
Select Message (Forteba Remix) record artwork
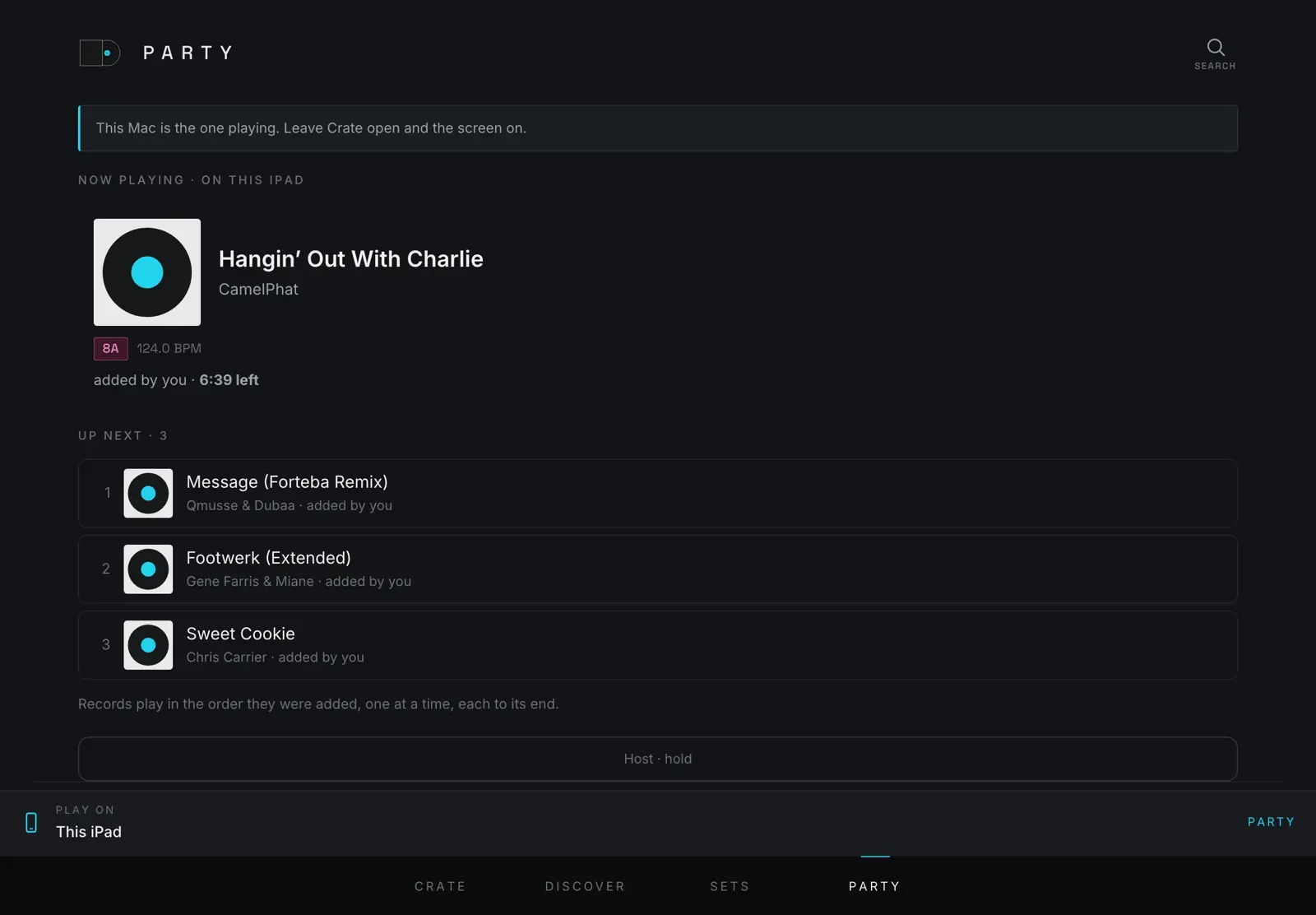(148, 493)
